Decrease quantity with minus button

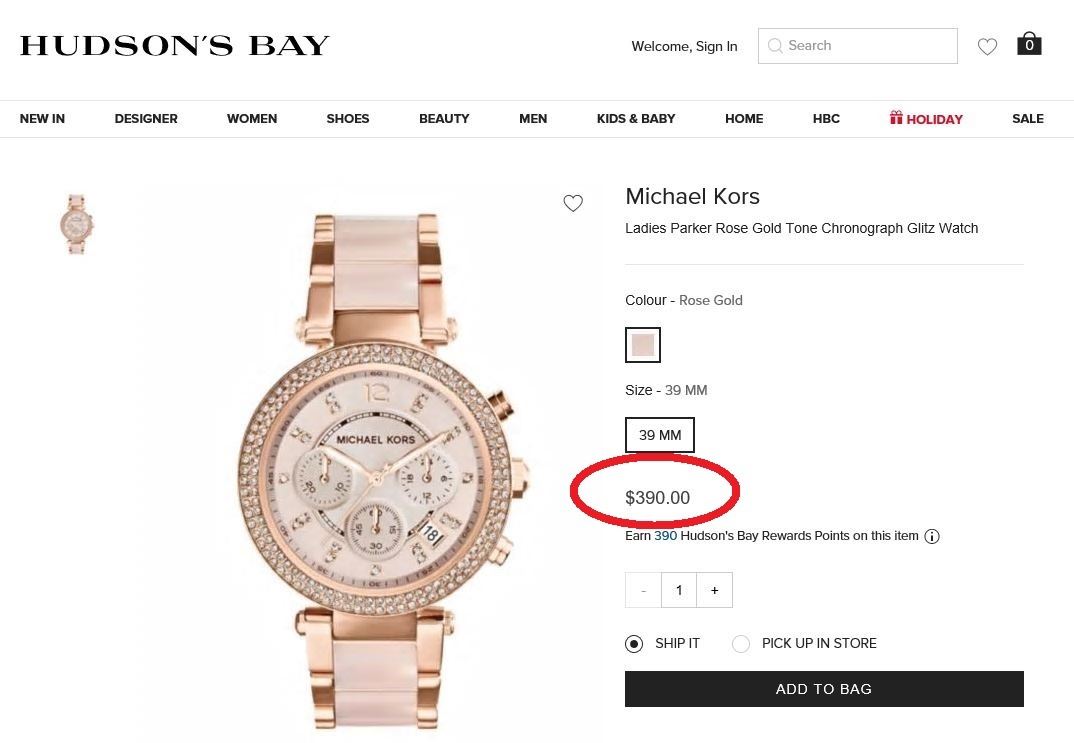[x=643, y=590]
